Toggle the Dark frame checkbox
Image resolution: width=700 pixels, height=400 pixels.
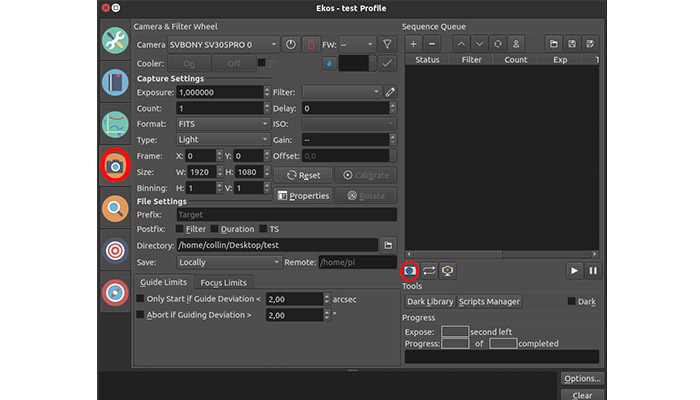(x=572, y=301)
